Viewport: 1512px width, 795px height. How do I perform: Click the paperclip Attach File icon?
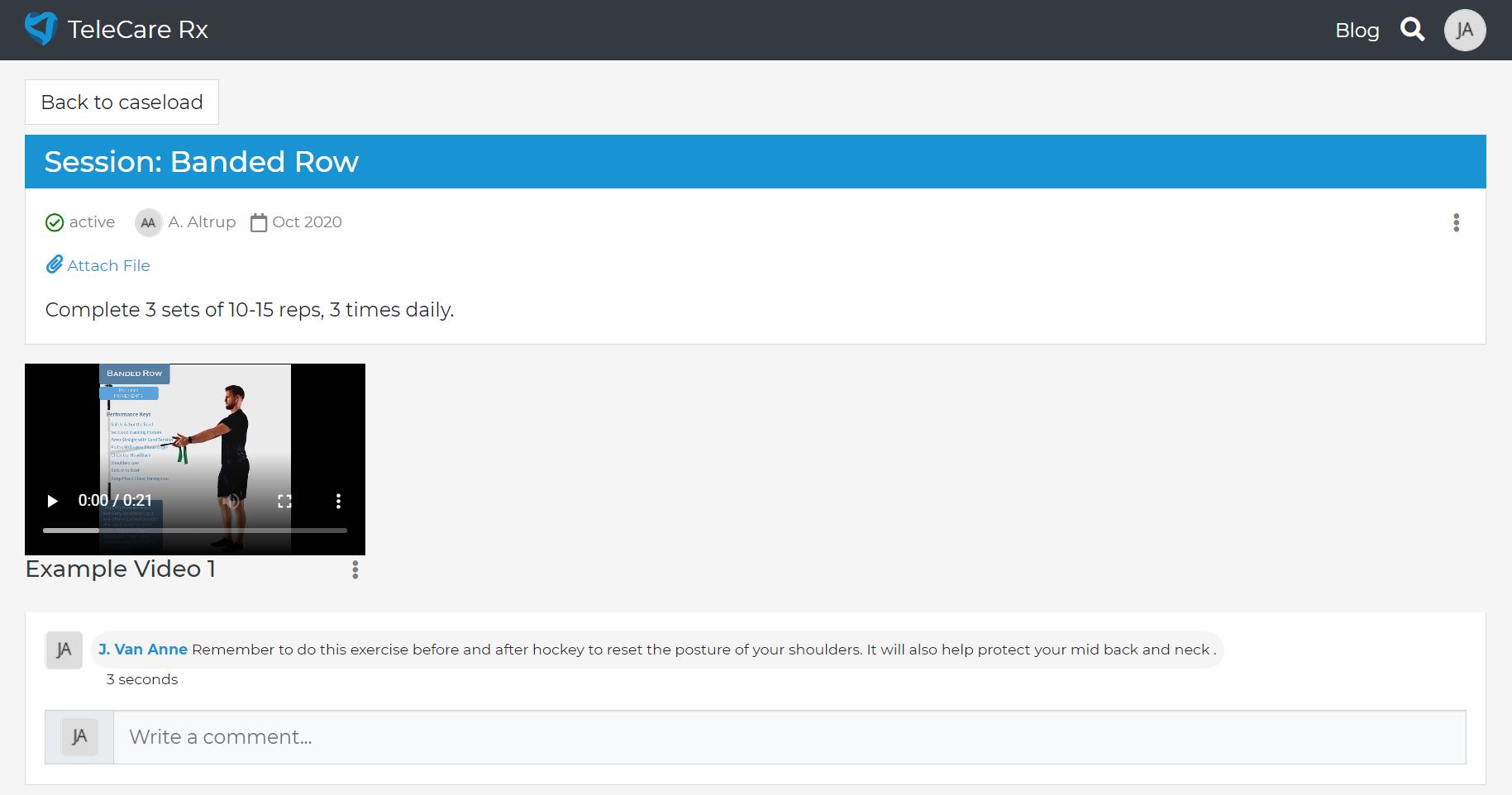[55, 265]
